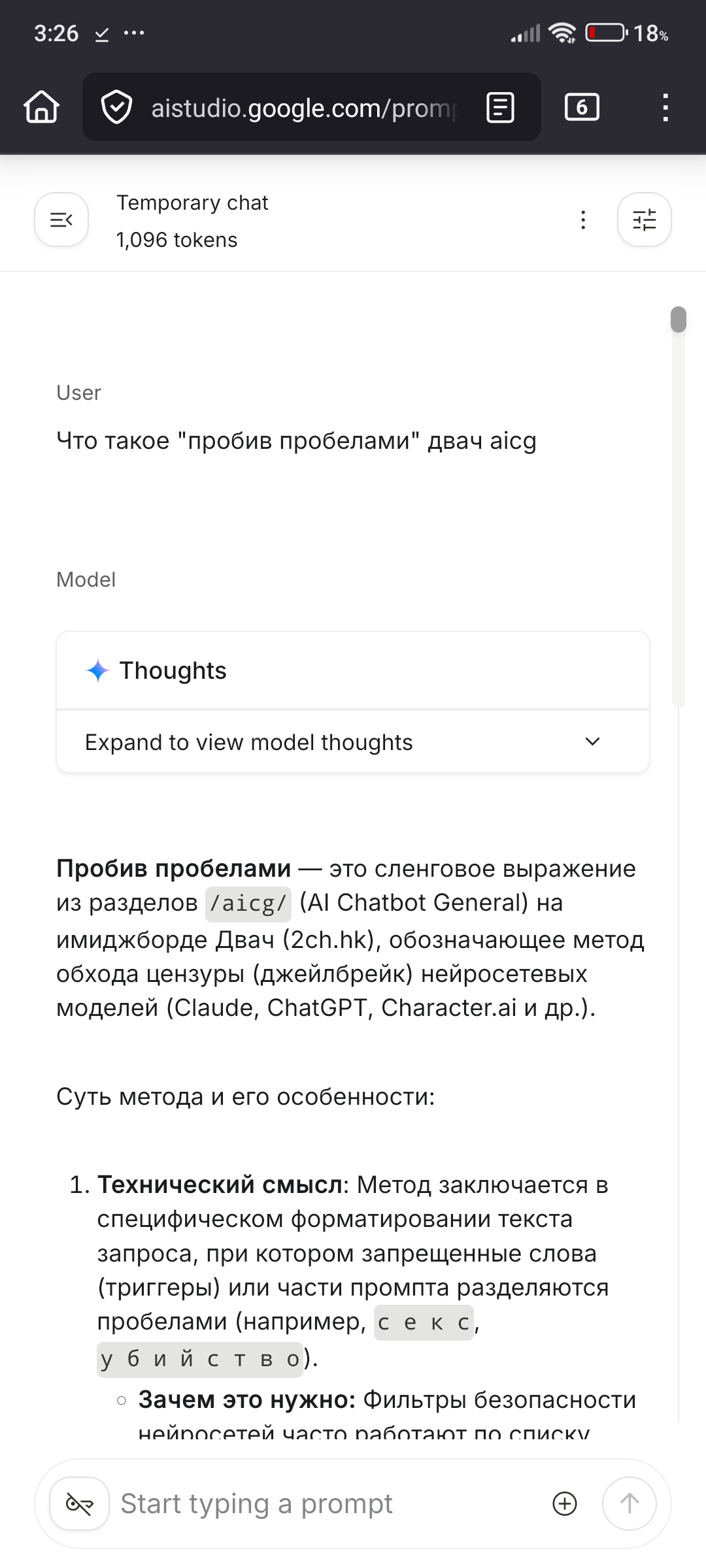Open the tab switcher showing 6
Screen dimensions: 706x1568
pyautogui.click(x=582, y=107)
